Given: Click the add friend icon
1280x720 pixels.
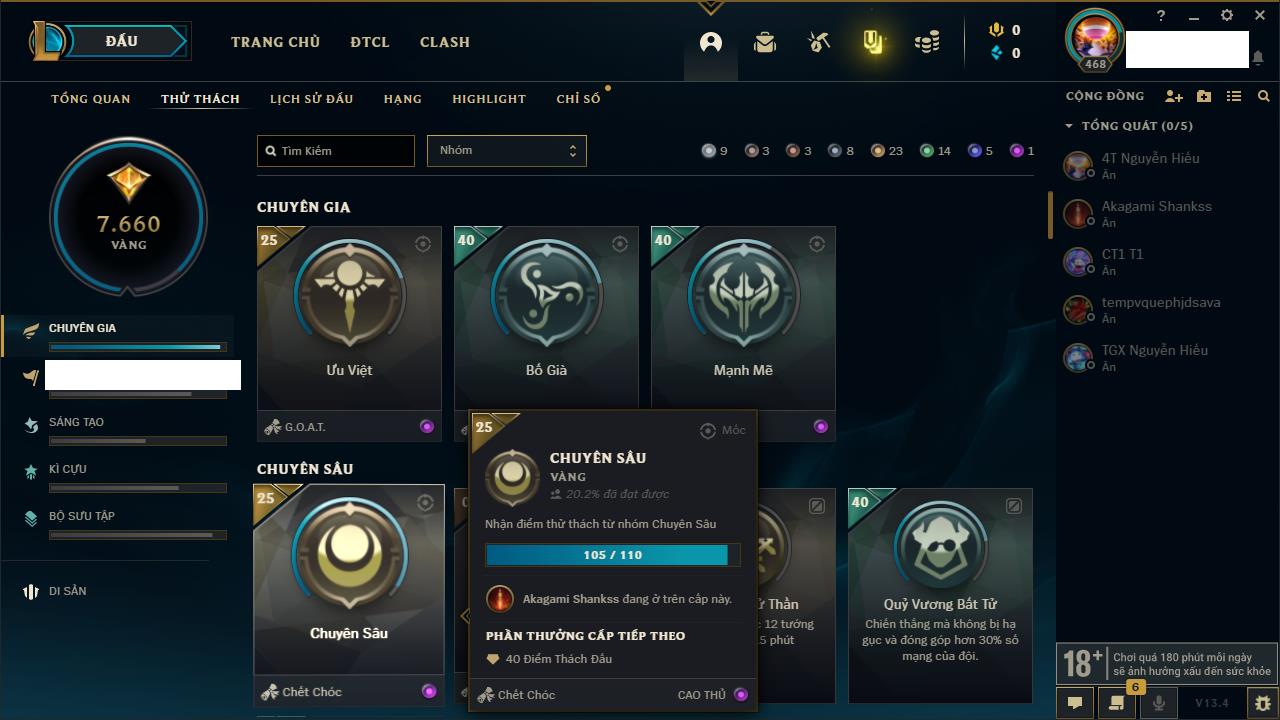Looking at the screenshot, I should [1174, 96].
